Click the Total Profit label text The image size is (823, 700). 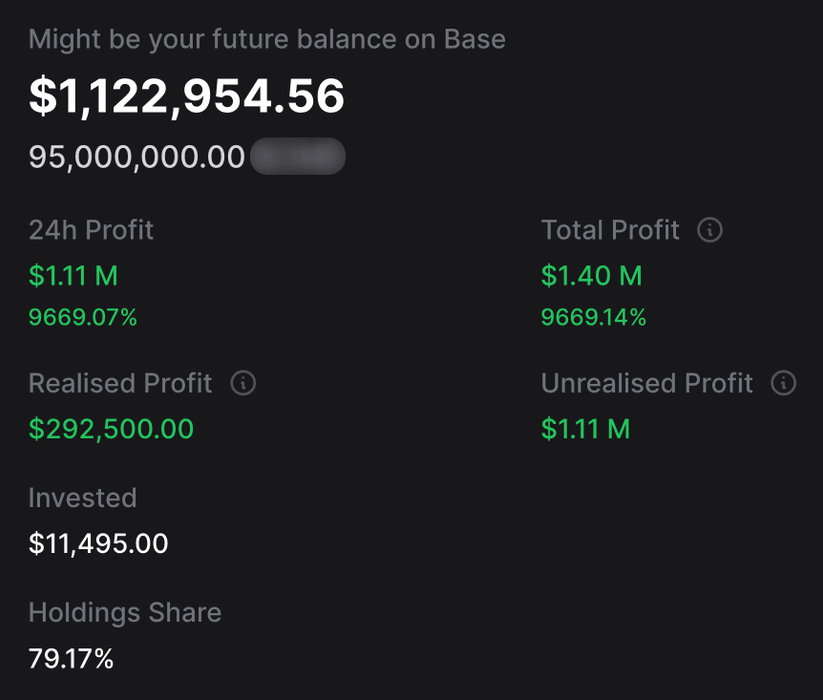(610, 230)
